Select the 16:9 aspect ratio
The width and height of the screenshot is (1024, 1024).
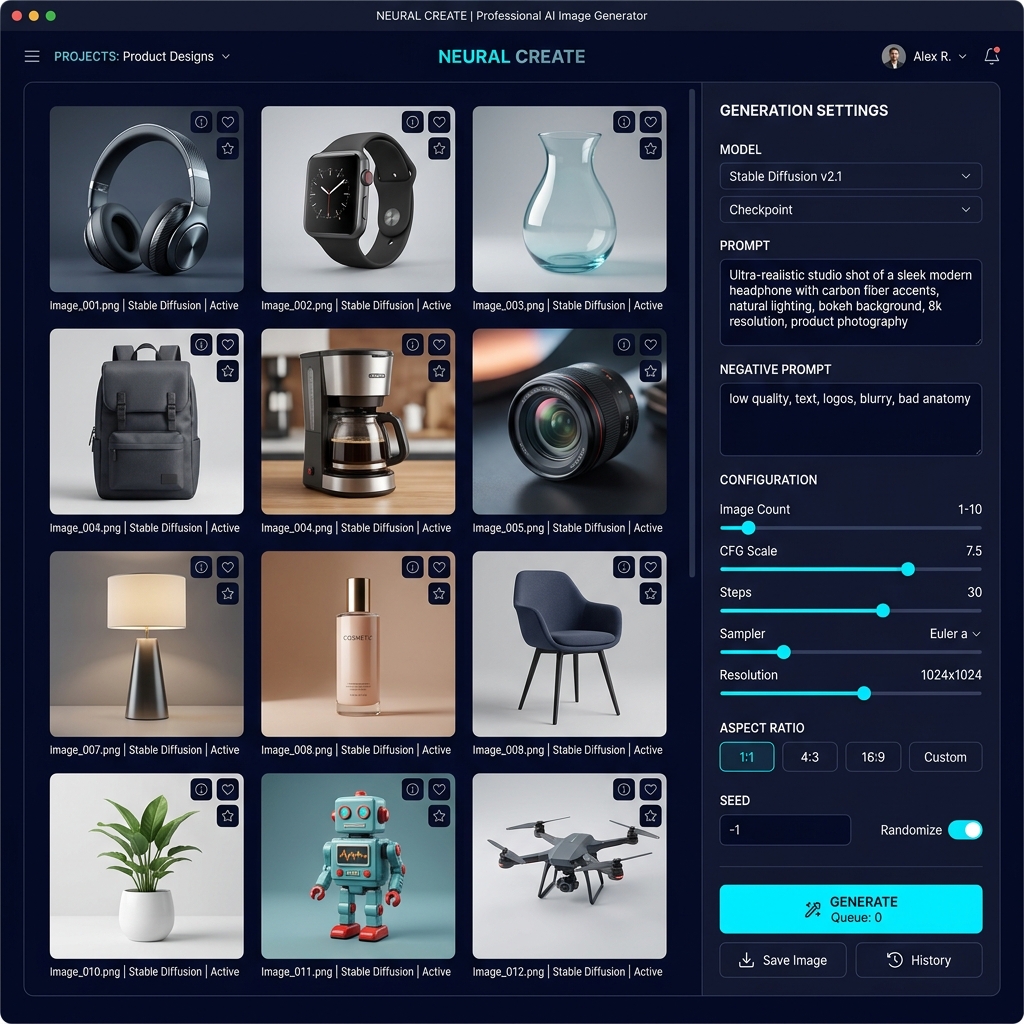pyautogui.click(x=872, y=757)
